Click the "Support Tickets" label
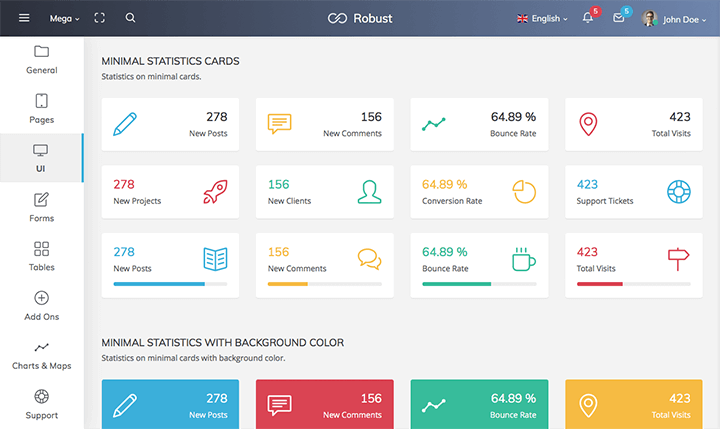Image resolution: width=720 pixels, height=429 pixels. click(x=605, y=201)
